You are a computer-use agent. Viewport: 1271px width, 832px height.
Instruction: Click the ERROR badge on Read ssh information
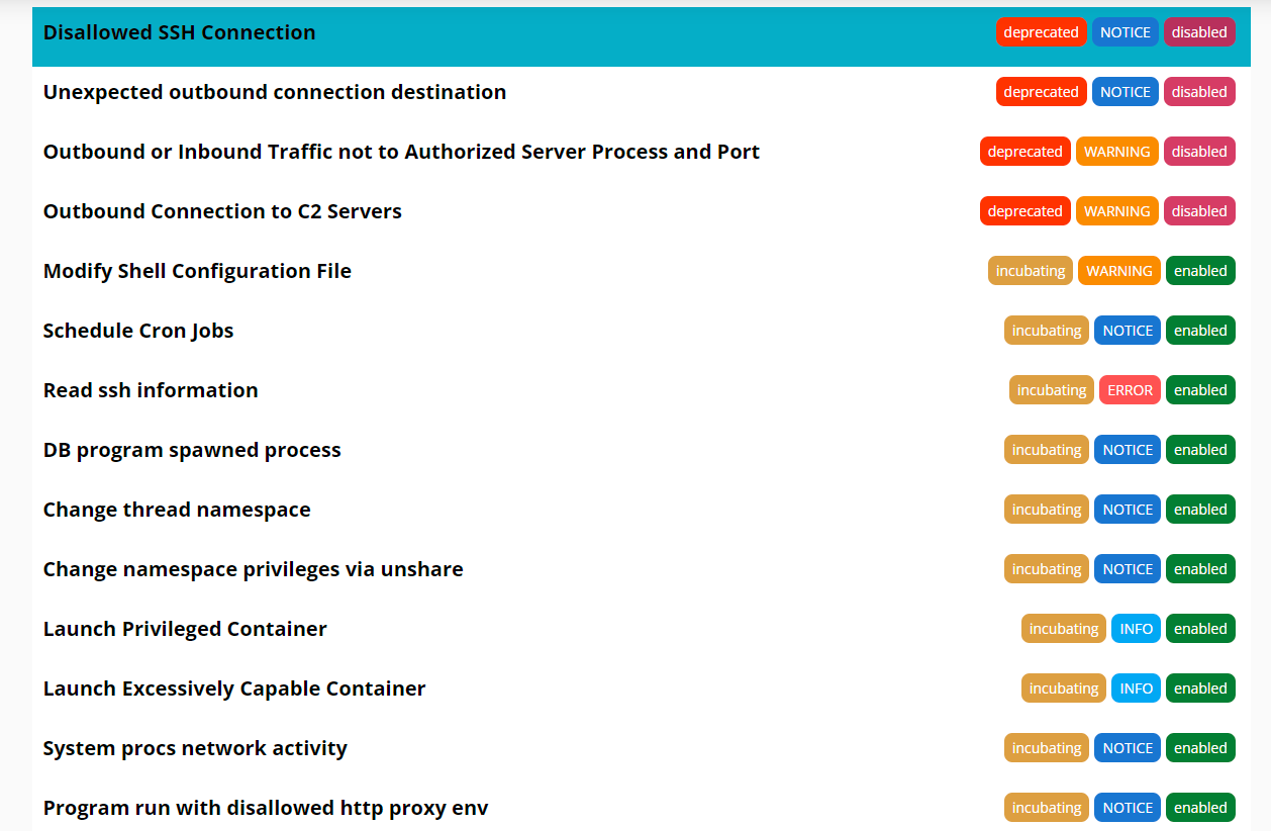pyautogui.click(x=1129, y=390)
